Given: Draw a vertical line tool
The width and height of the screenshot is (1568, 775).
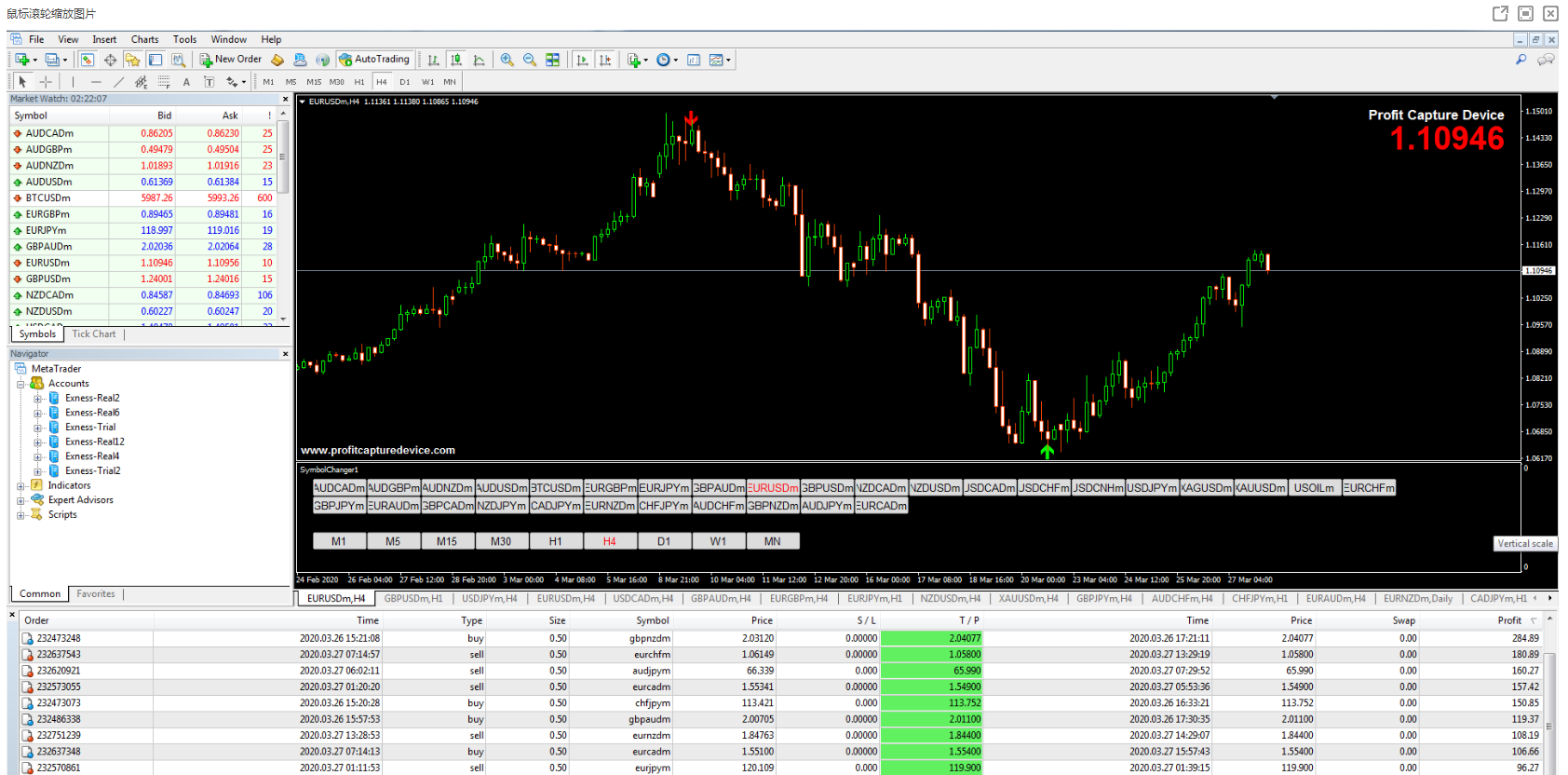Looking at the screenshot, I should coord(74,82).
